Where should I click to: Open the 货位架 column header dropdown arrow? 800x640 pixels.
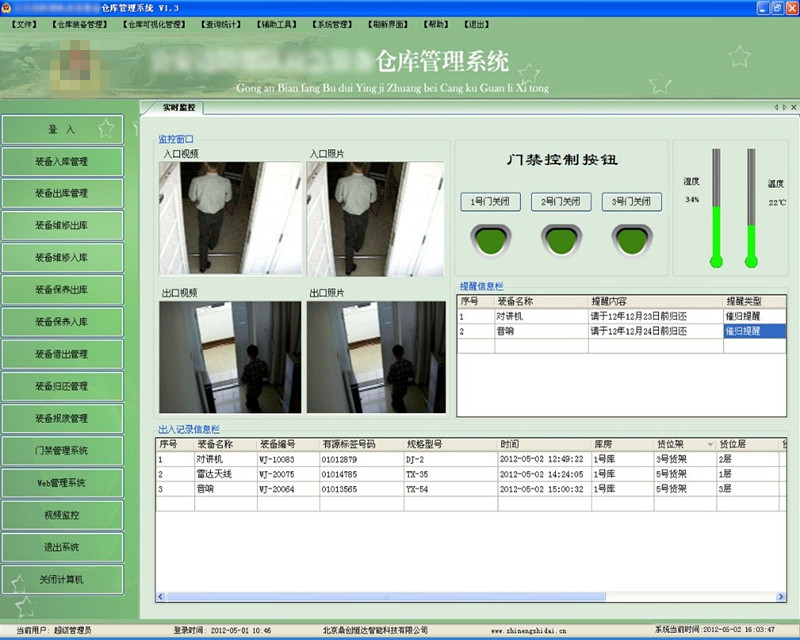[710, 444]
